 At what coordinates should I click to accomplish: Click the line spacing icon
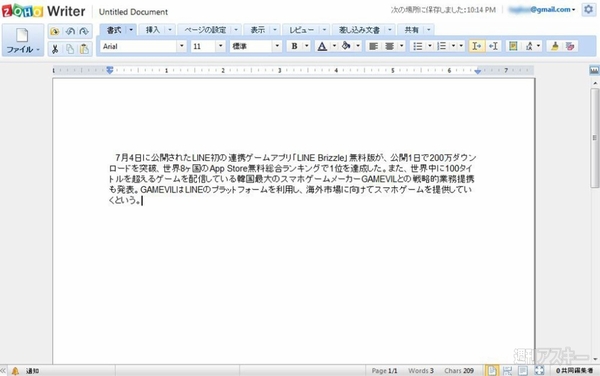[529, 46]
